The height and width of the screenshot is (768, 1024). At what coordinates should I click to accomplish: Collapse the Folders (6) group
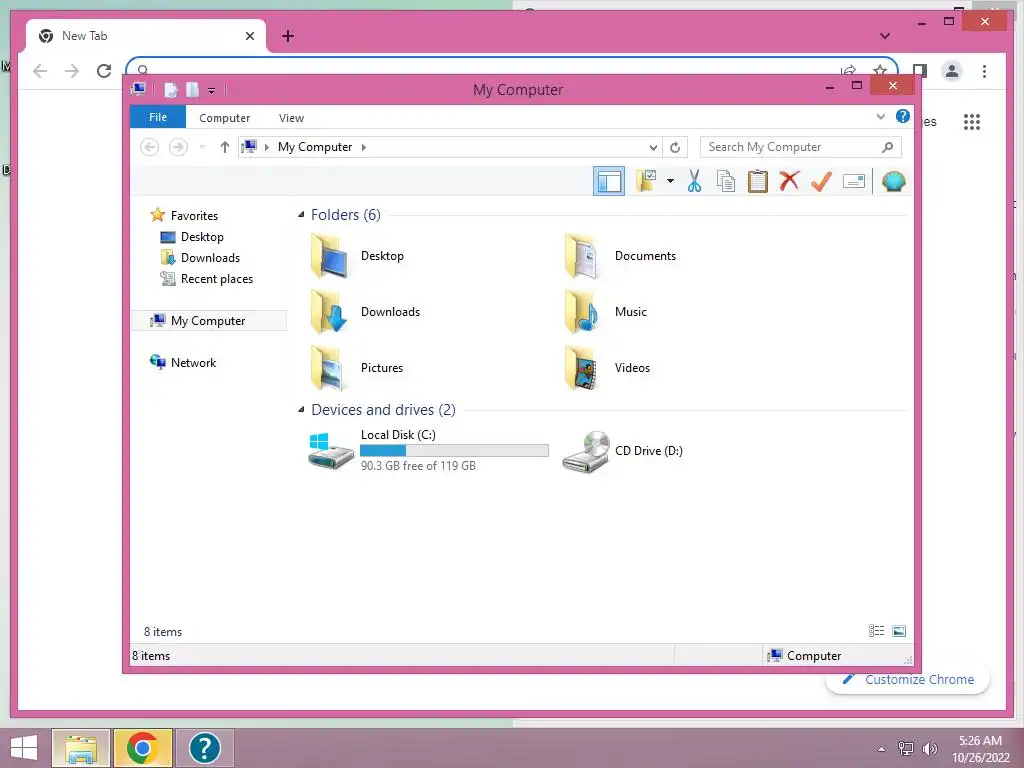pyautogui.click(x=301, y=215)
